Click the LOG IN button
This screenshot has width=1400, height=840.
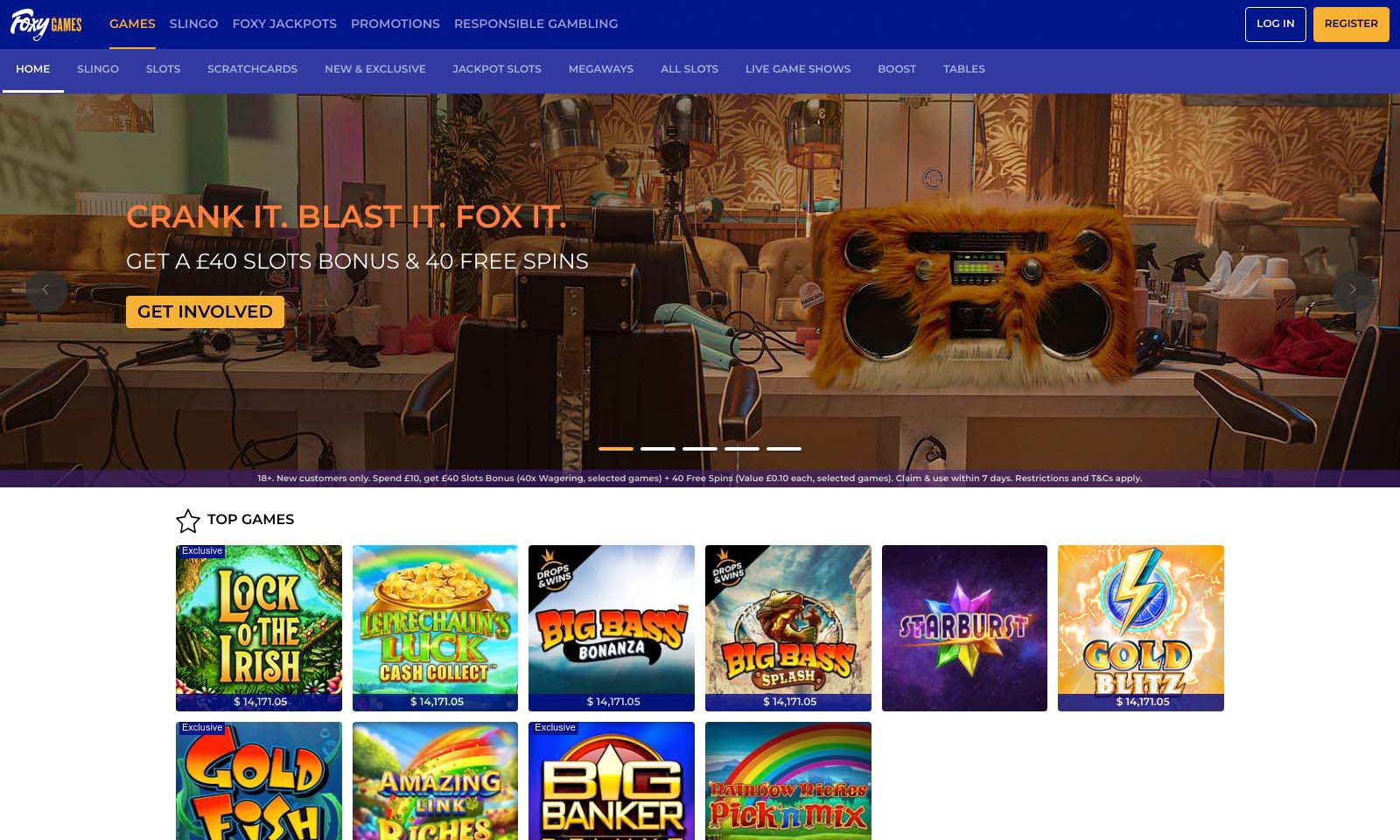[x=1275, y=24]
